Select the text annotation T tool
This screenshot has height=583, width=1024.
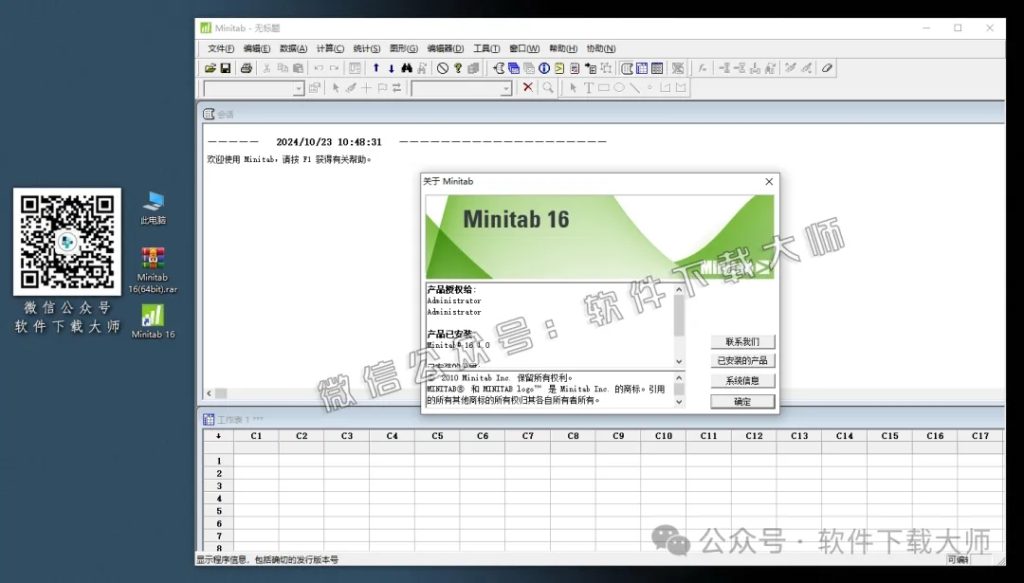[x=588, y=88]
